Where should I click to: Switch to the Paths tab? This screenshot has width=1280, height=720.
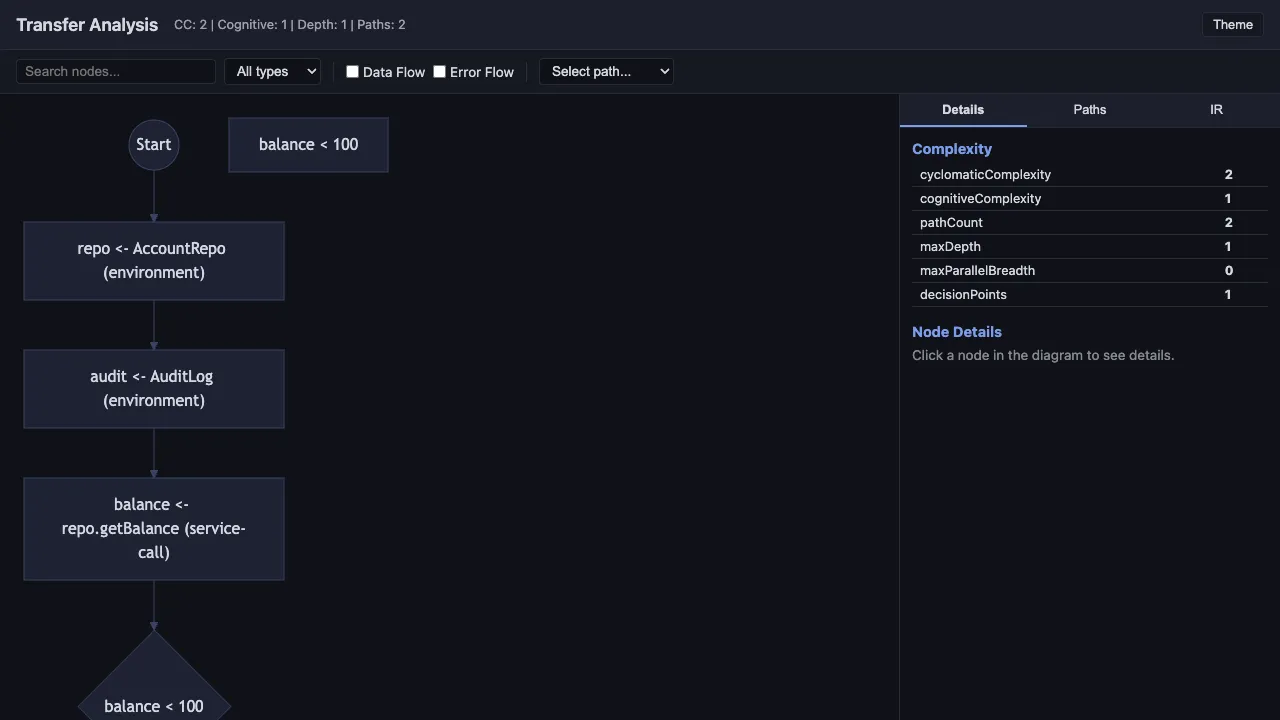[1089, 109]
